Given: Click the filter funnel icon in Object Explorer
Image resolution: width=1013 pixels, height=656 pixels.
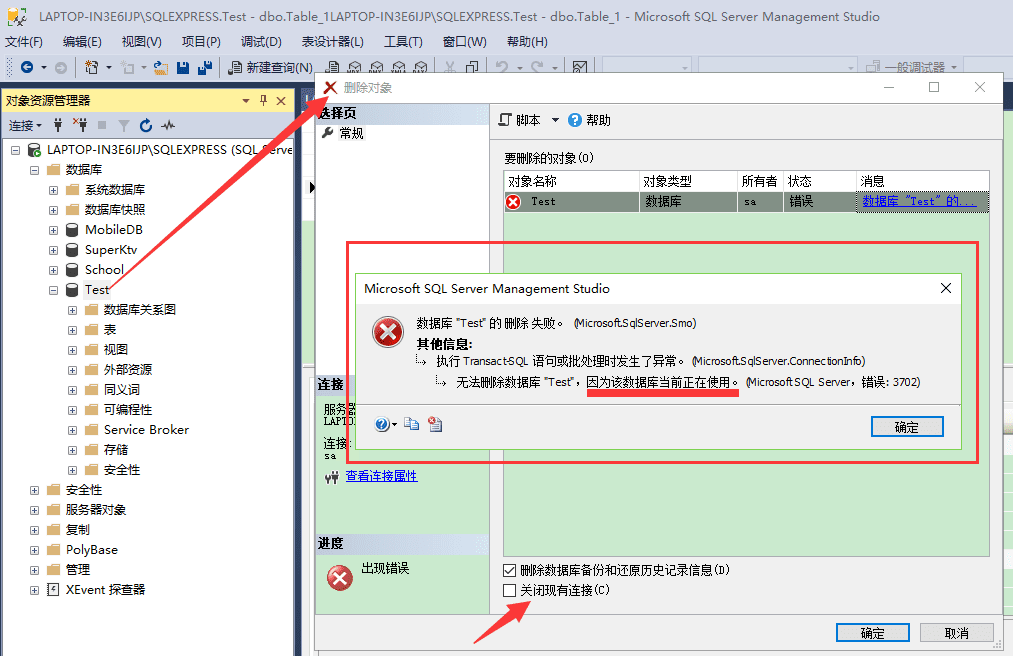Looking at the screenshot, I should pos(124,125).
